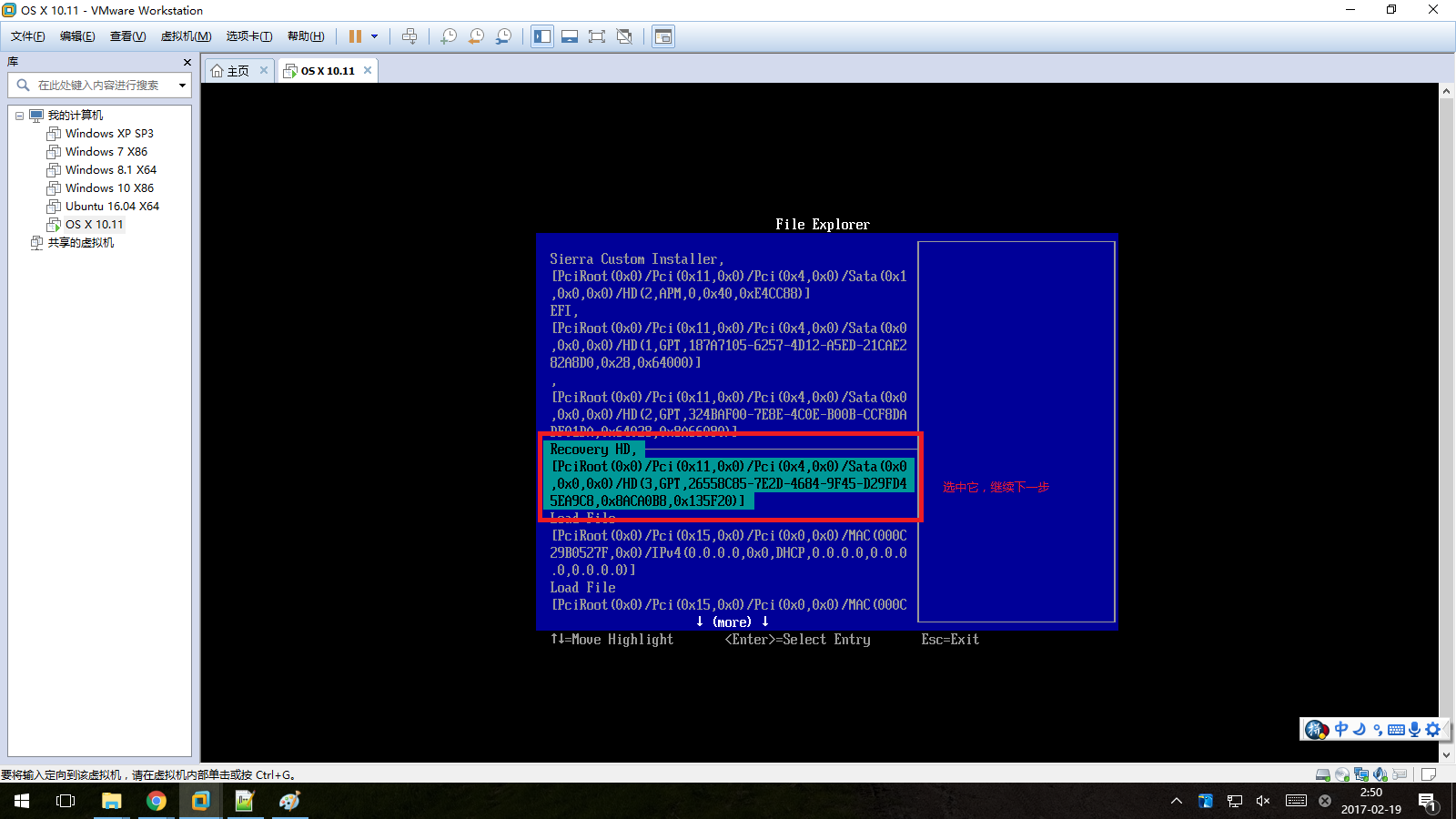1456x819 pixels.
Task: Open the 虚拟机(M) menu
Action: click(185, 35)
